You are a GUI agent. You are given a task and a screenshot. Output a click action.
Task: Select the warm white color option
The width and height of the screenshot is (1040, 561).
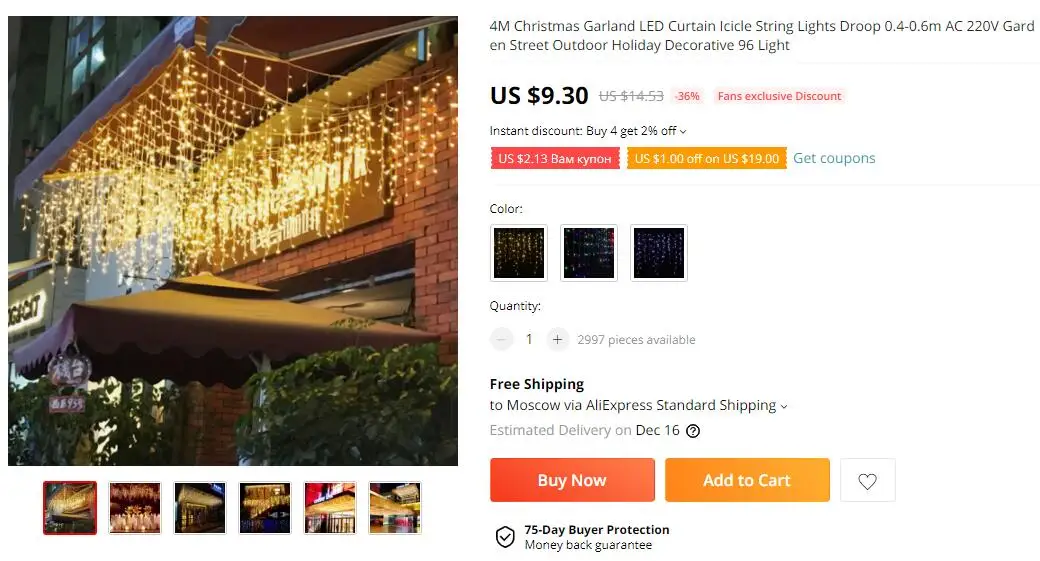pos(519,253)
